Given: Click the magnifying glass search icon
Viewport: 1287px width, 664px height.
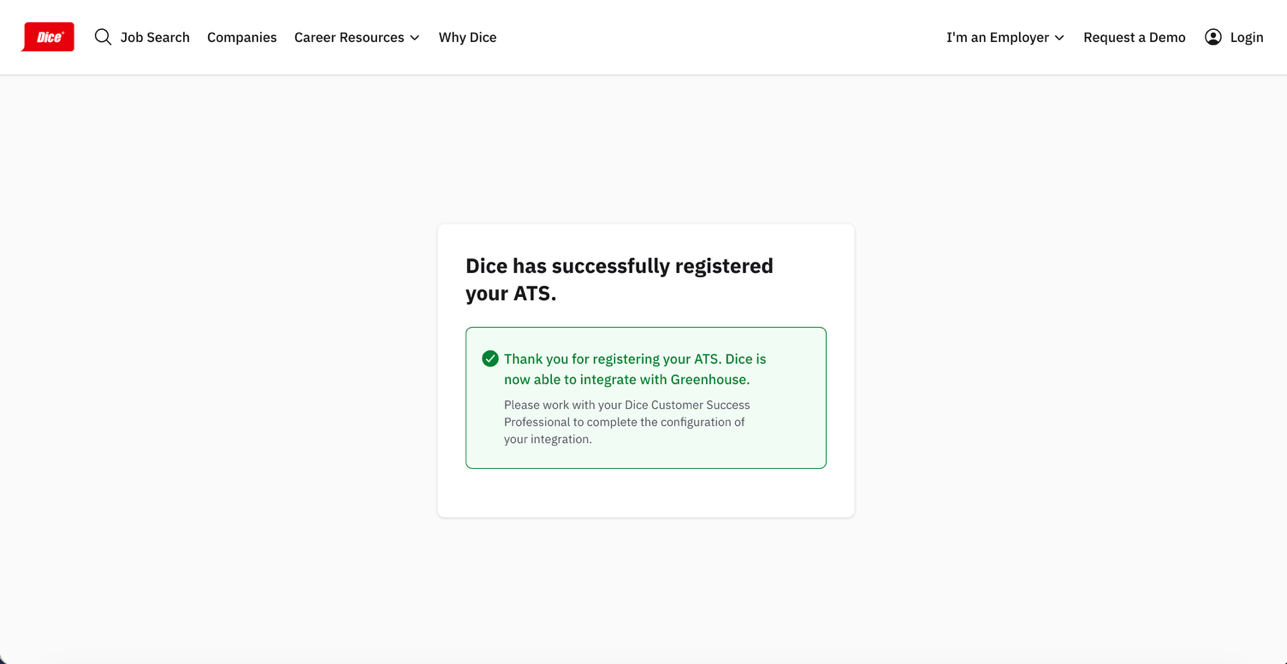Looking at the screenshot, I should pyautogui.click(x=103, y=37).
